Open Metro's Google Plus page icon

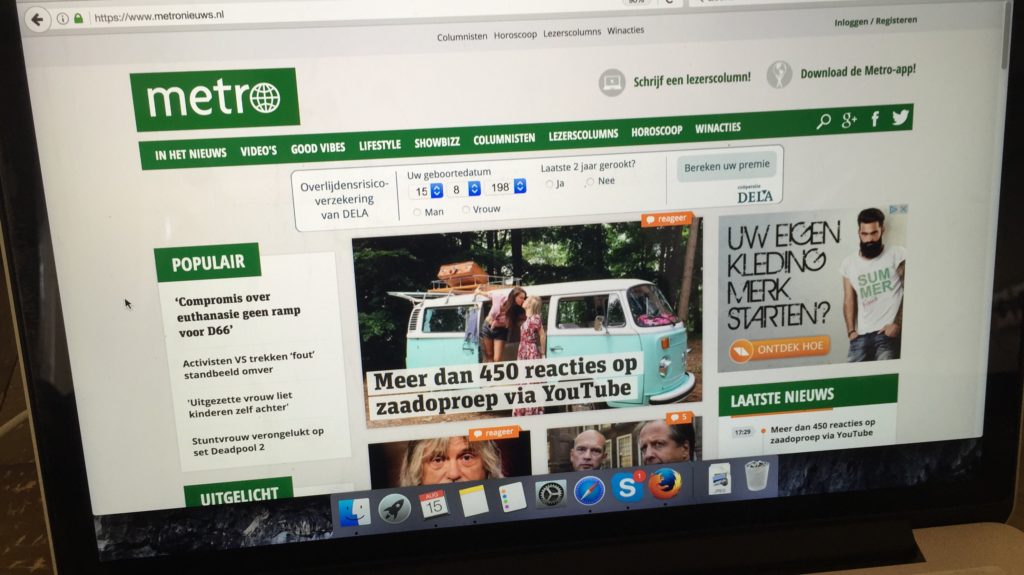click(850, 121)
